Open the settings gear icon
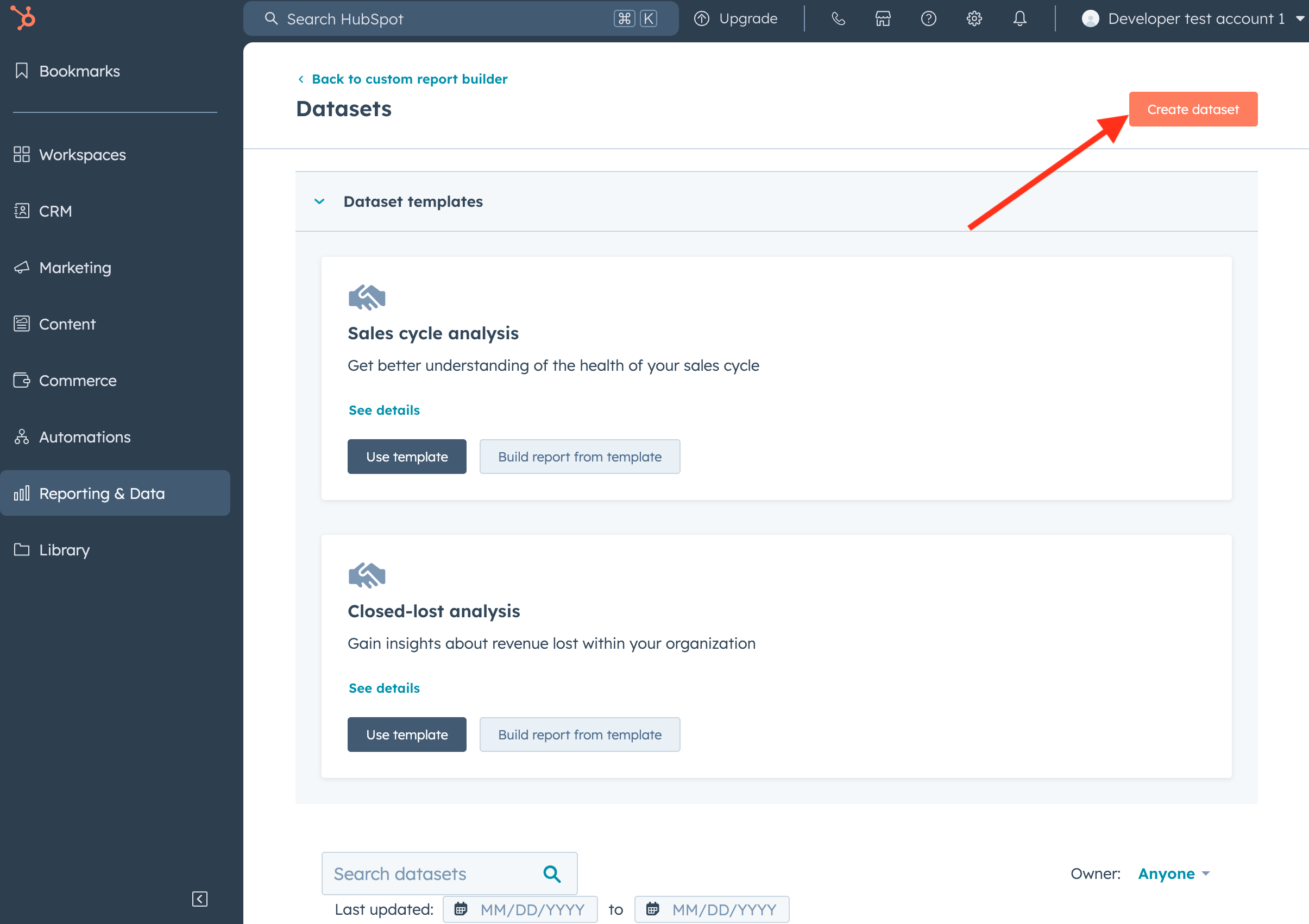This screenshot has height=924, width=1309. [974, 19]
